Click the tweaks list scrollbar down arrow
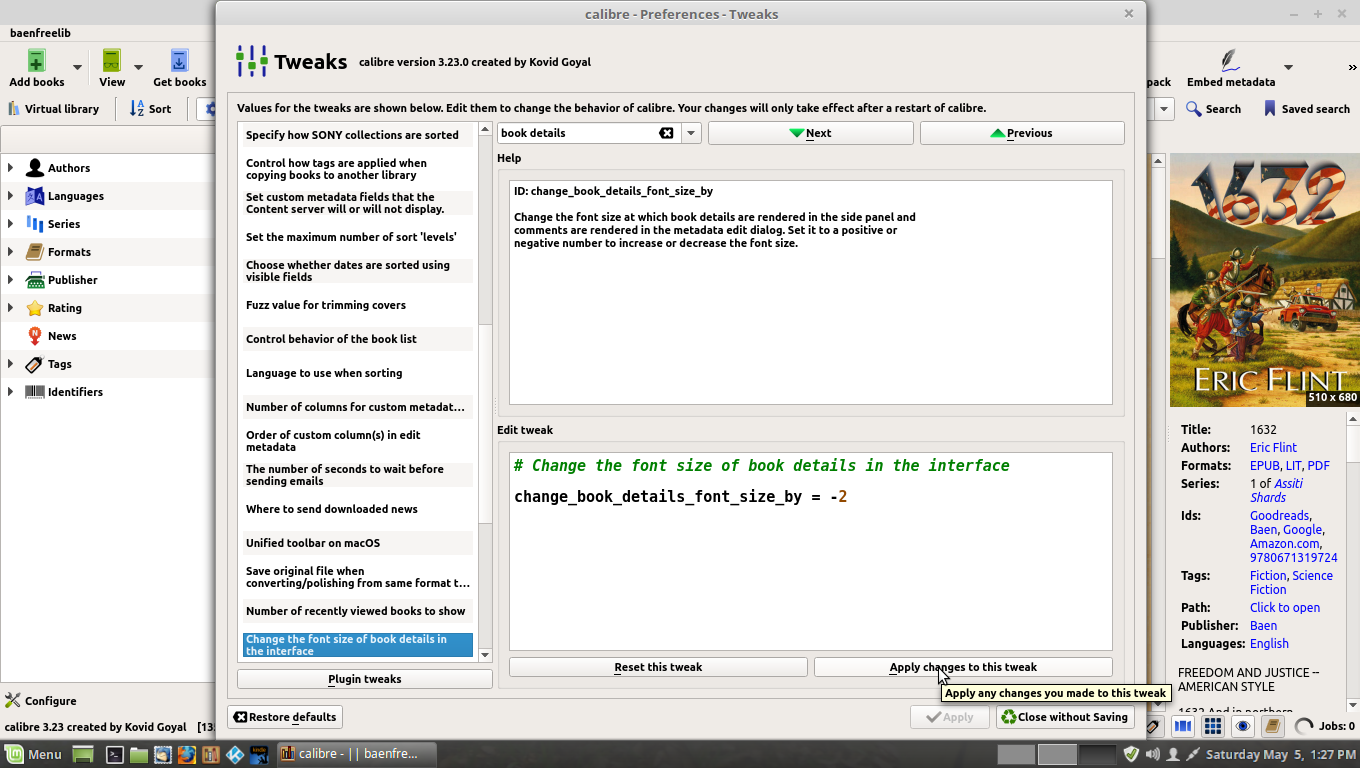Viewport: 1360px width, 768px height. click(486, 655)
